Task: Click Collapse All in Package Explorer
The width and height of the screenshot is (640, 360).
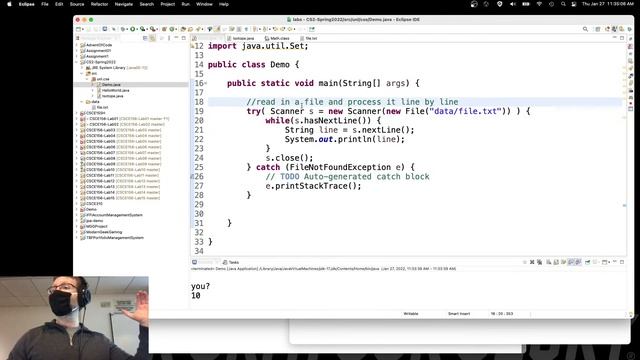Action: 145,38
